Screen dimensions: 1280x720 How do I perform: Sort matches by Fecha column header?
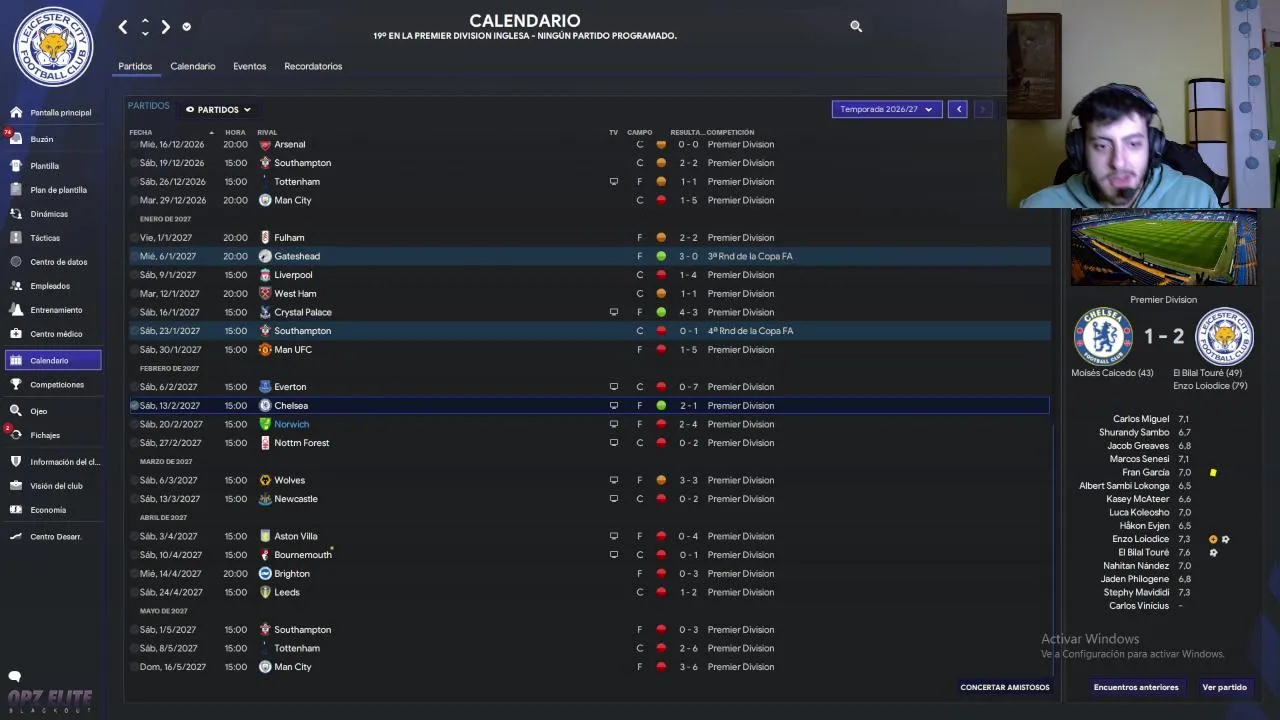pos(141,132)
